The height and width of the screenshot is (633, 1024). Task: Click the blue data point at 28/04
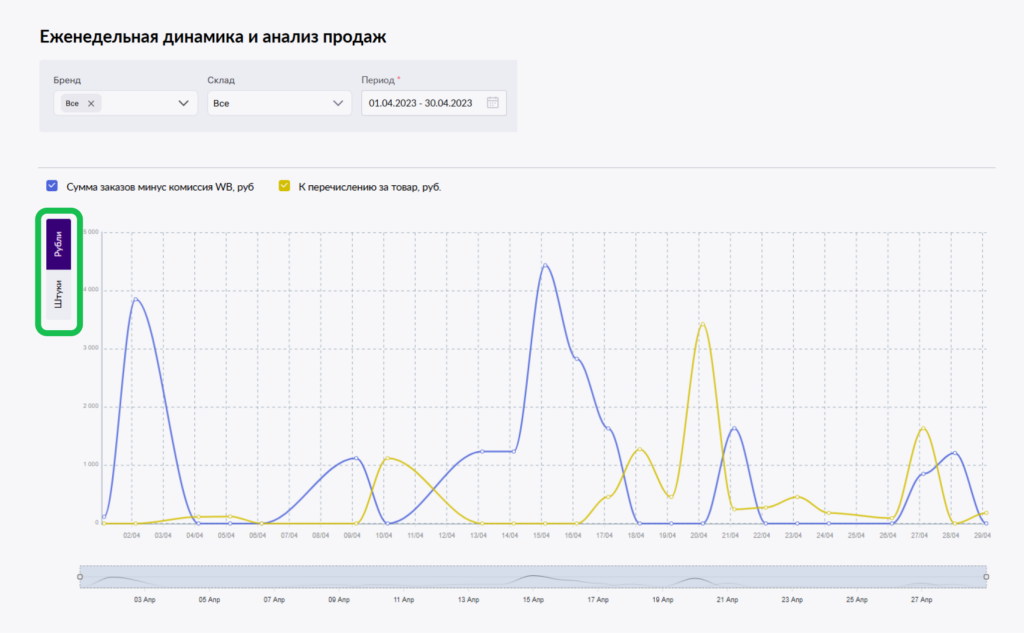click(x=955, y=453)
